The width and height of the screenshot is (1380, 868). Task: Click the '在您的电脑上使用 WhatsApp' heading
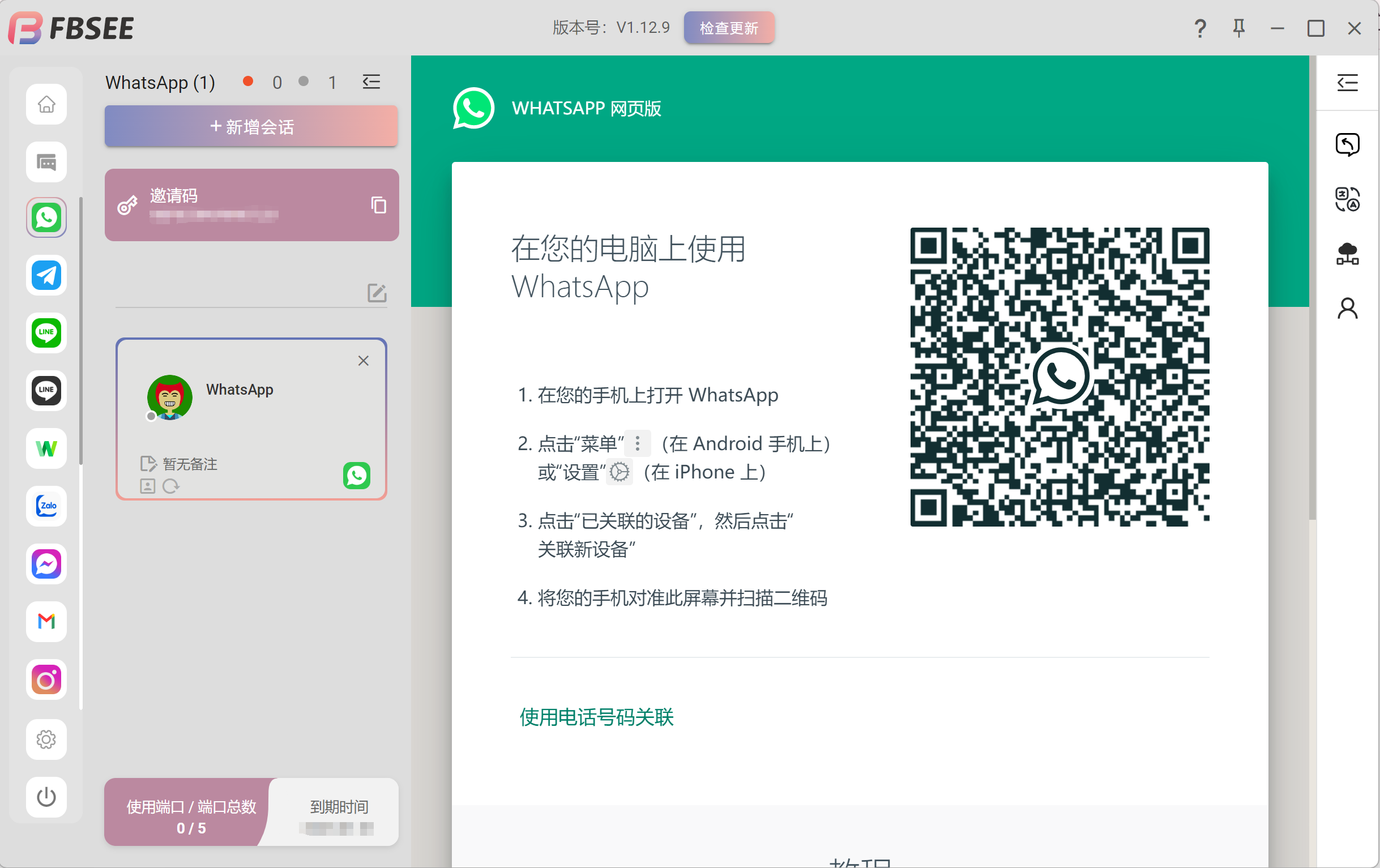[x=628, y=268]
